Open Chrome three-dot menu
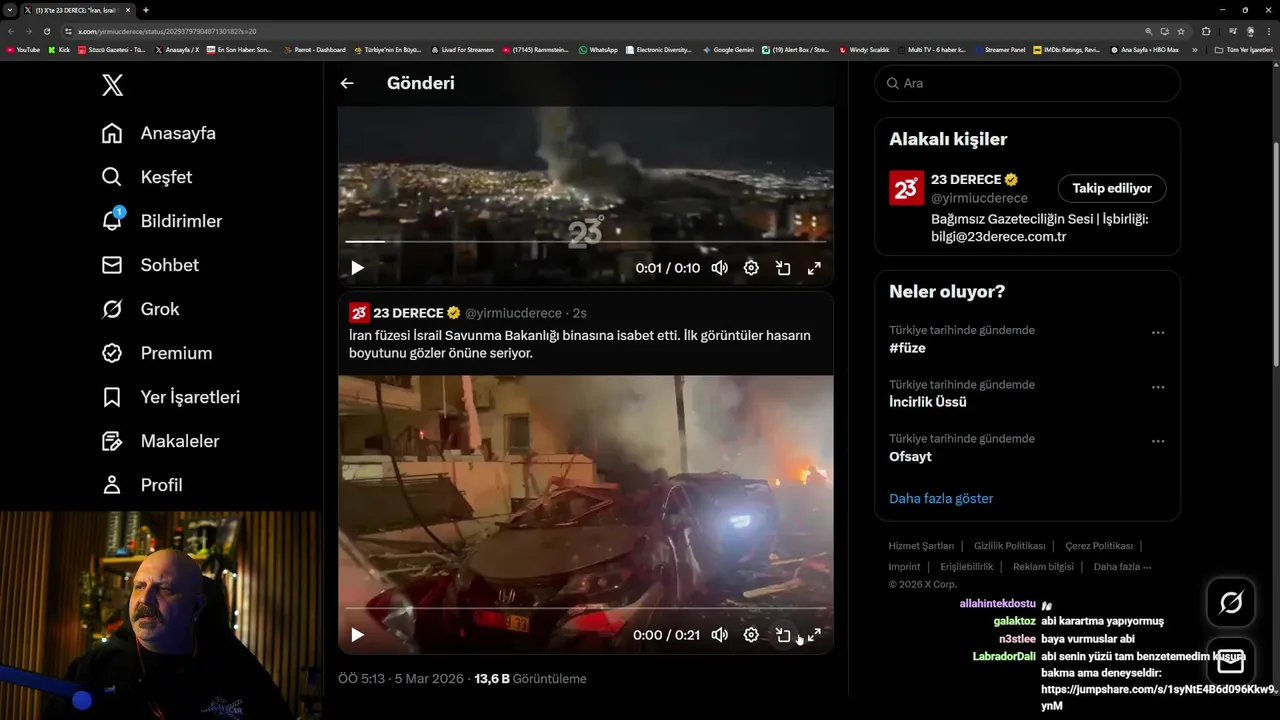This screenshot has height=720, width=1280. tap(1268, 31)
